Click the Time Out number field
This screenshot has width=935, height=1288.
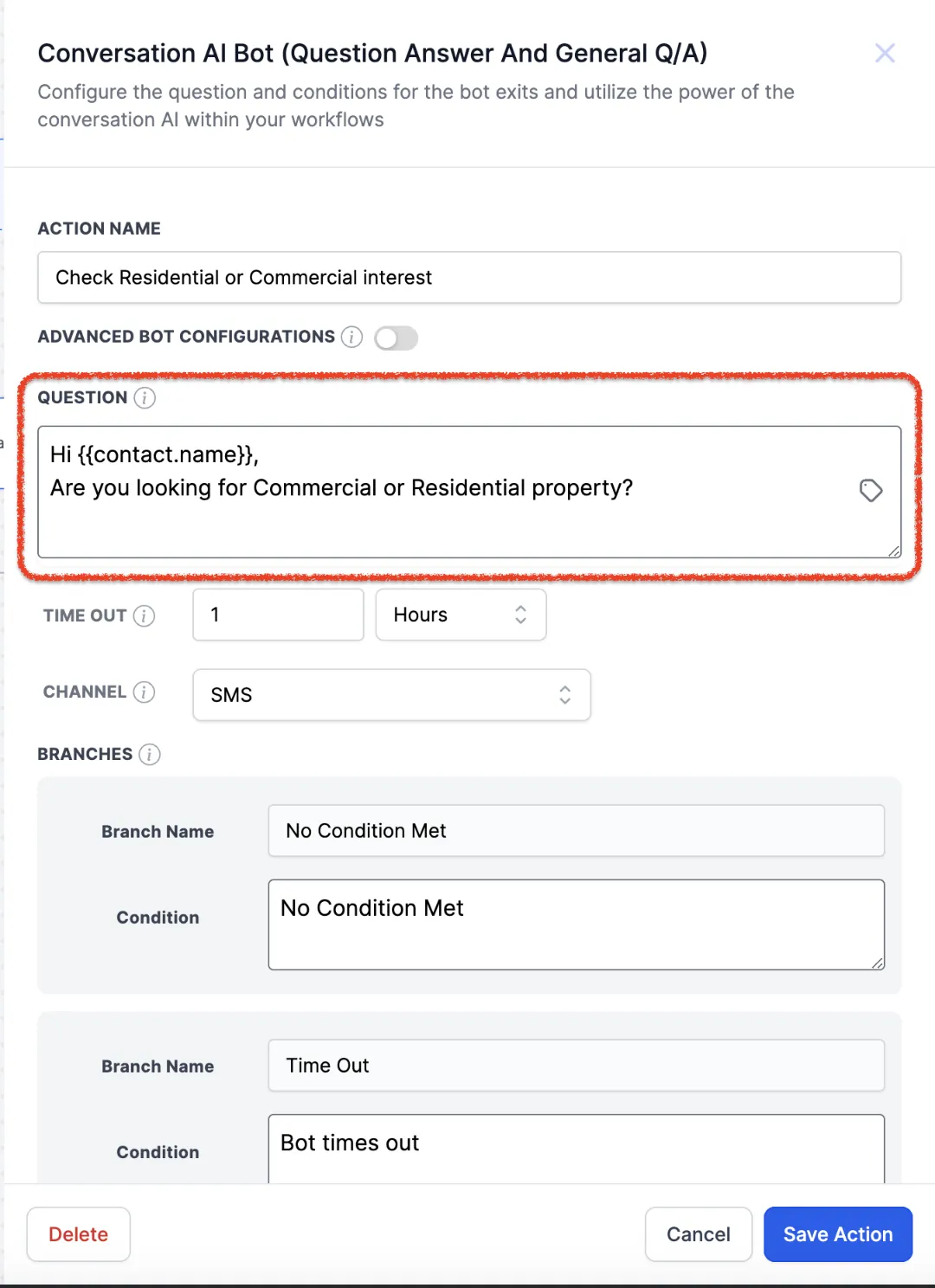click(278, 615)
